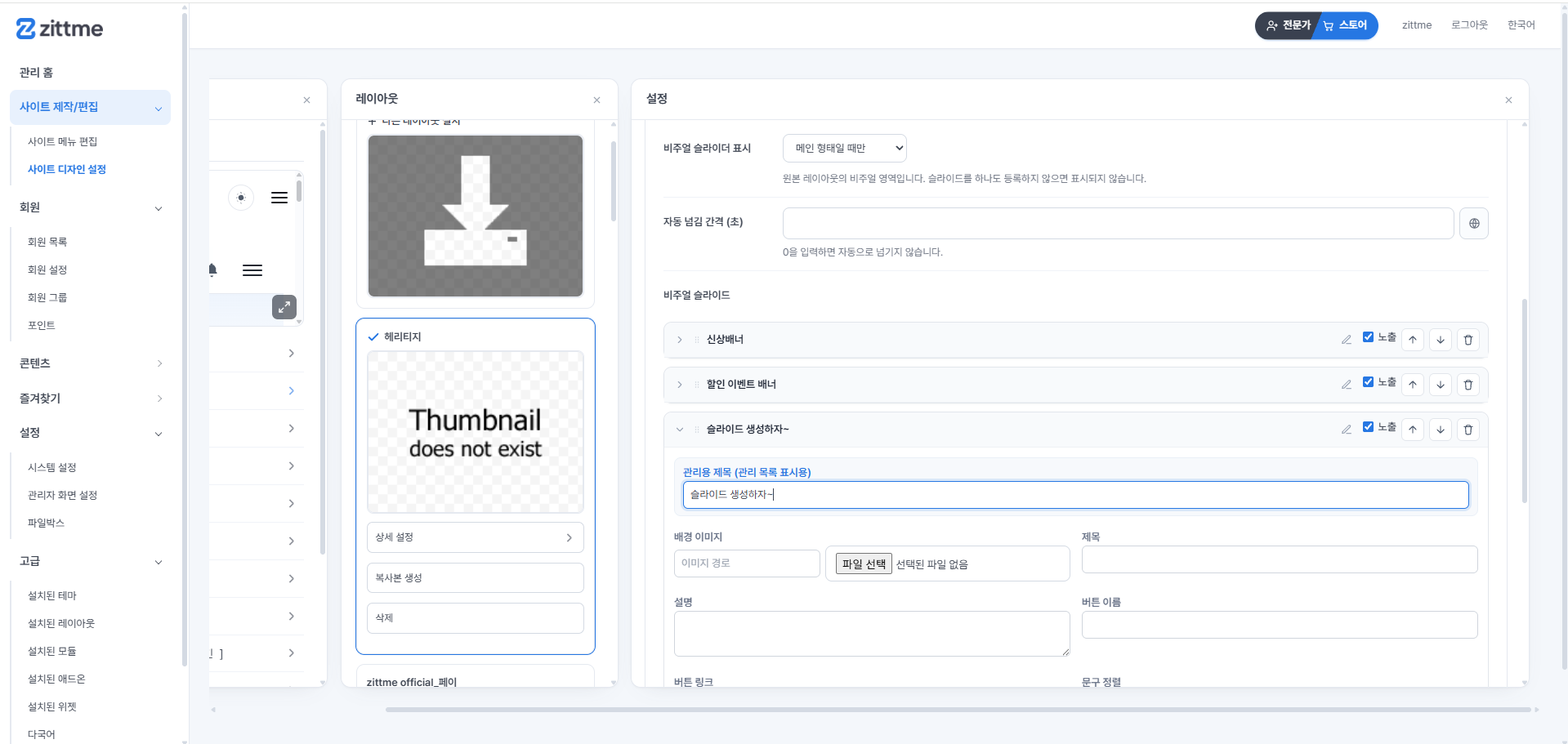Open 사이트 메뉴 편집 menu item
1568x744 pixels.
click(x=63, y=142)
